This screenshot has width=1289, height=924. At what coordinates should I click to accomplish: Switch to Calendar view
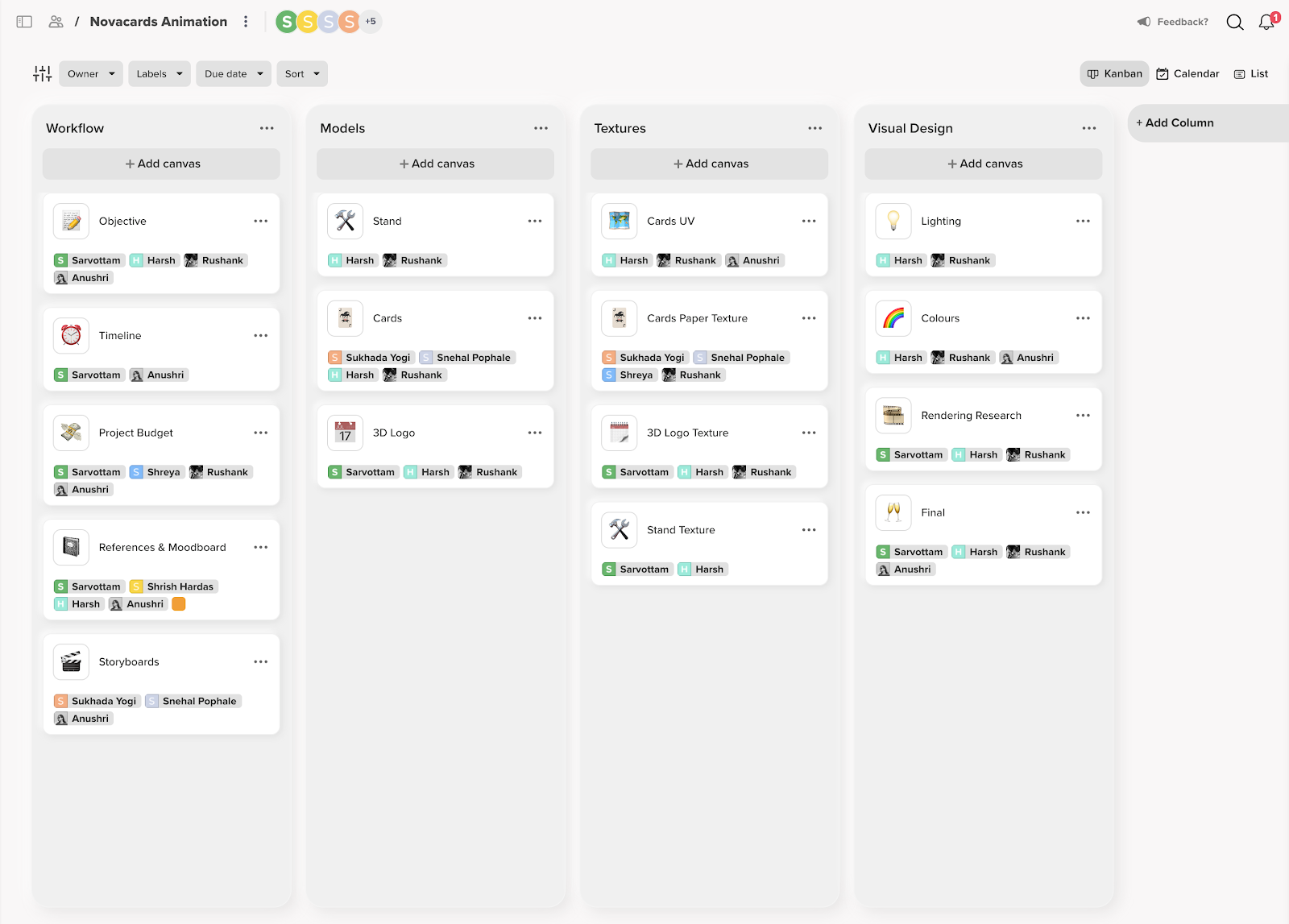pos(1187,74)
